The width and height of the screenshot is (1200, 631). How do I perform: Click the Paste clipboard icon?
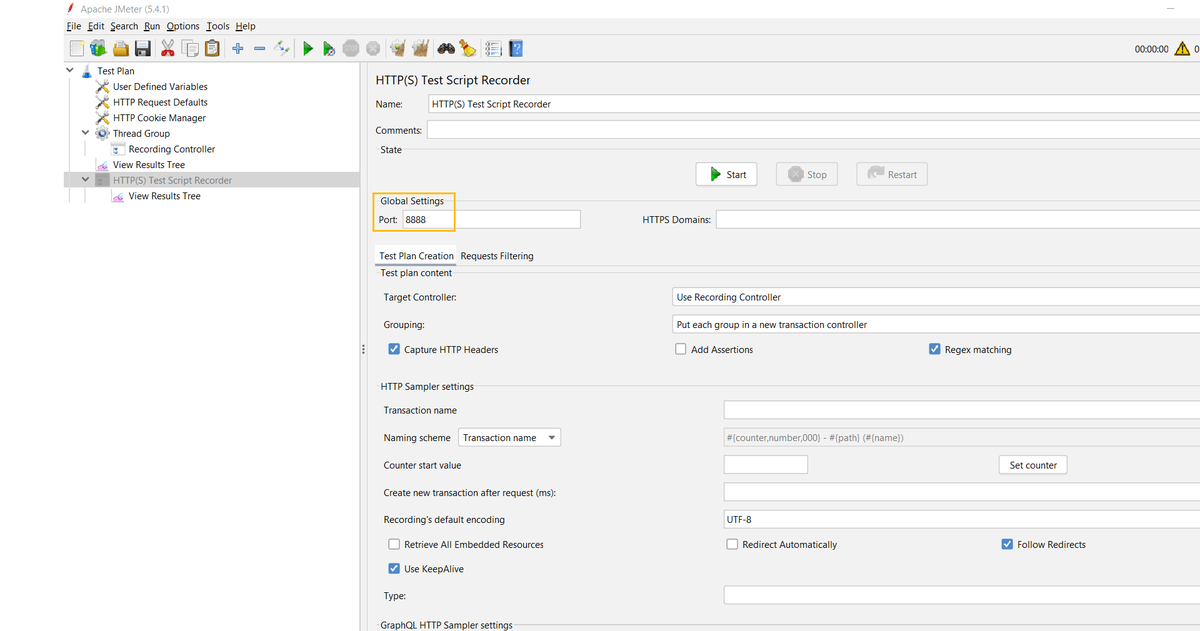[x=212, y=48]
